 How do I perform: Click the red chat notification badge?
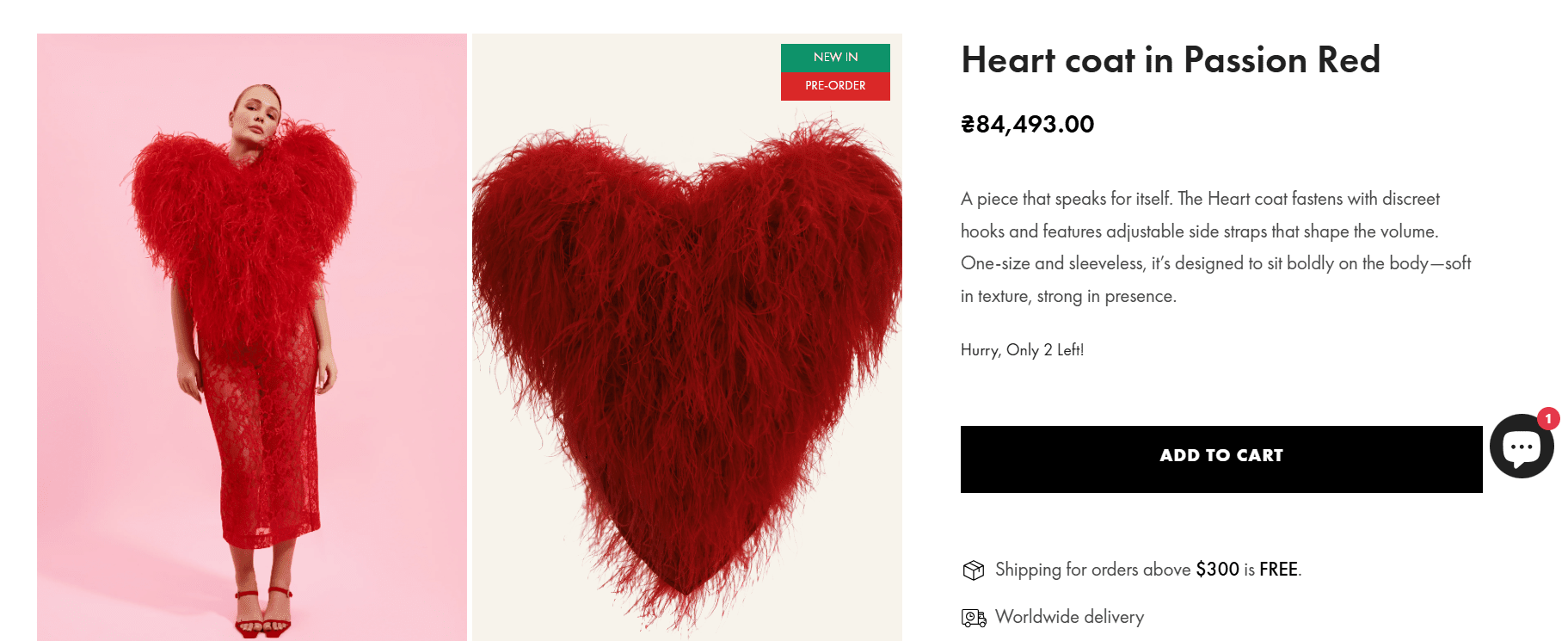pos(1548,419)
